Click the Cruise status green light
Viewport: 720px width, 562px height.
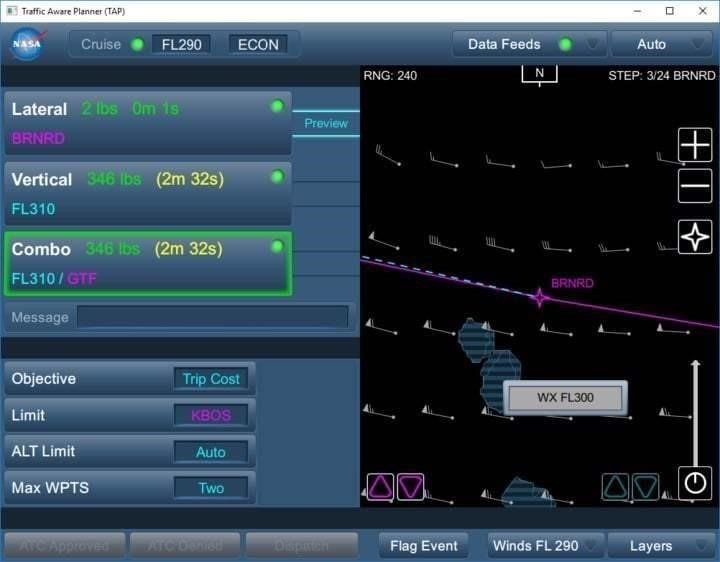[137, 45]
